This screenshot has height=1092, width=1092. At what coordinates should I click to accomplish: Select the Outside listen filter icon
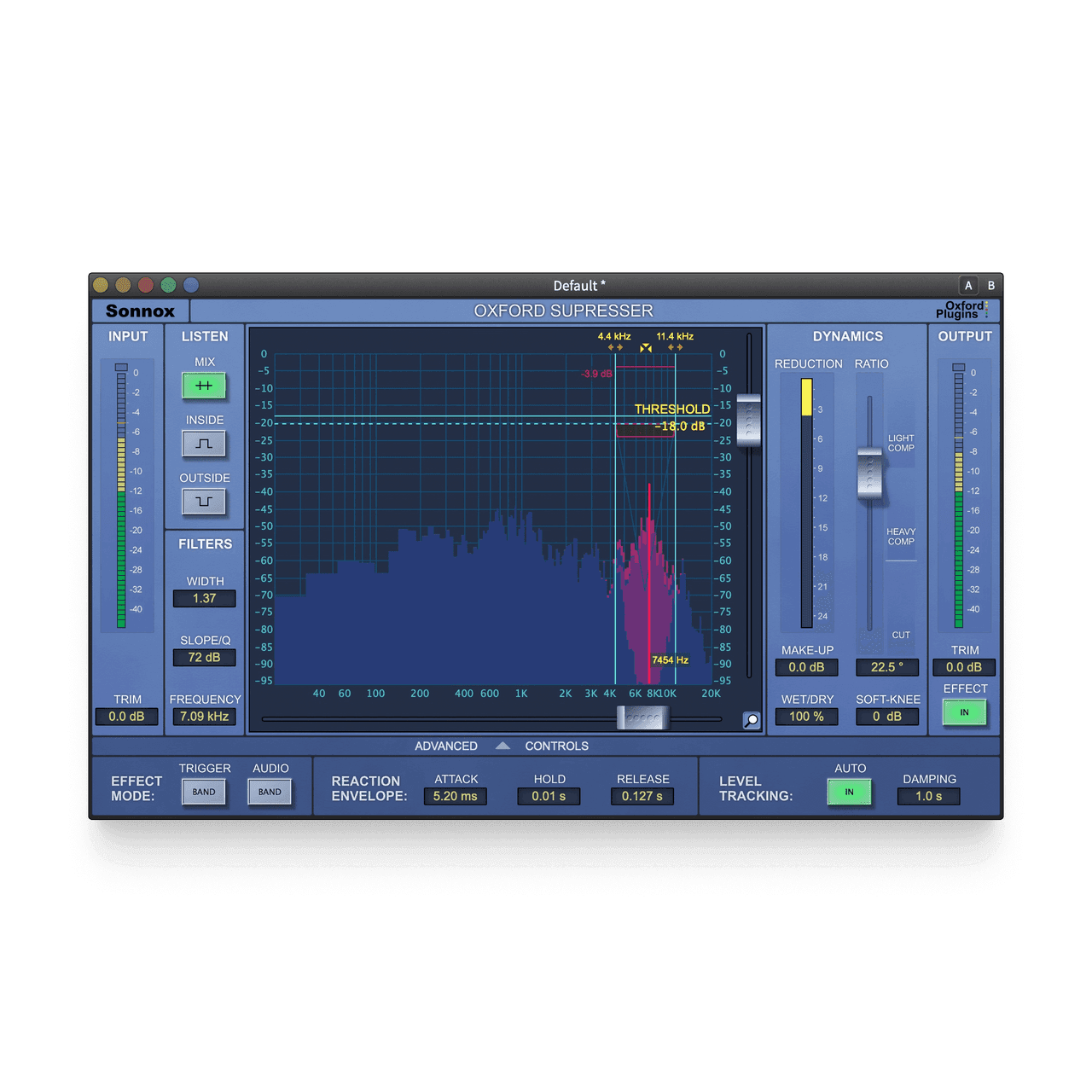click(x=204, y=502)
